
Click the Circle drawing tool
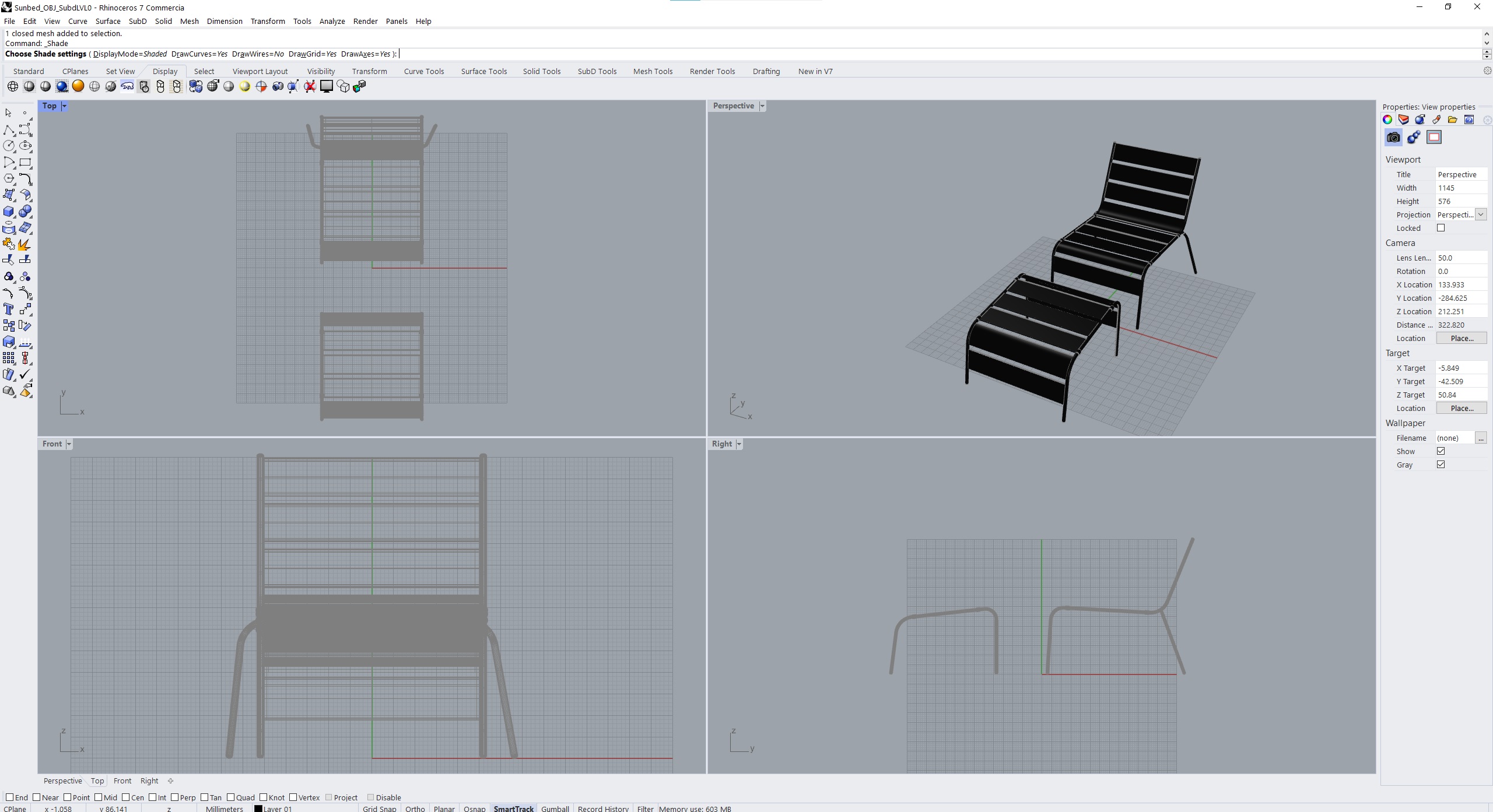tap(9, 146)
